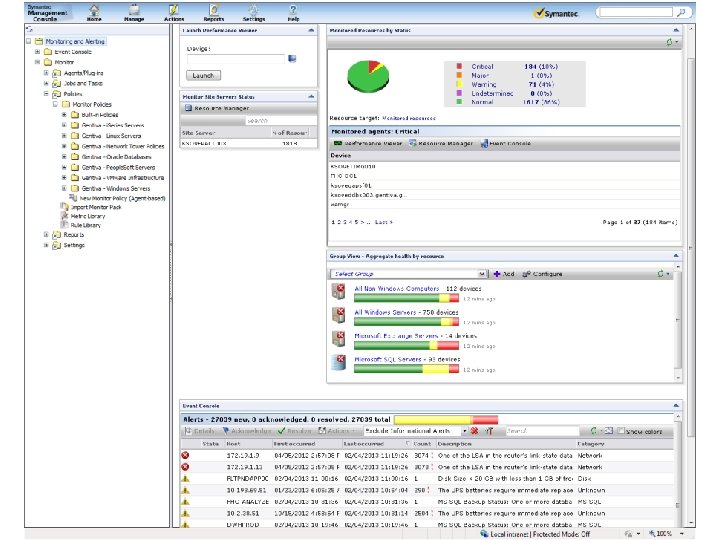Open Resource Manager in Monitored agents toolbar

[x=441, y=144]
